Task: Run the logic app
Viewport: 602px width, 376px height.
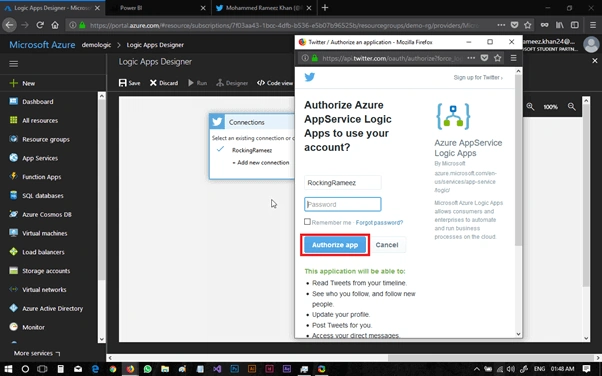Action: (197, 83)
